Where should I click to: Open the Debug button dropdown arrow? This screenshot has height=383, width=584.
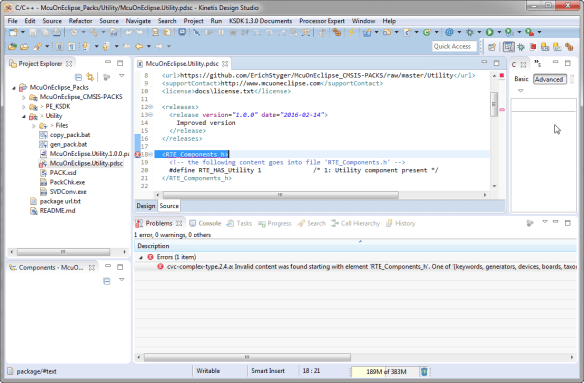point(479,32)
